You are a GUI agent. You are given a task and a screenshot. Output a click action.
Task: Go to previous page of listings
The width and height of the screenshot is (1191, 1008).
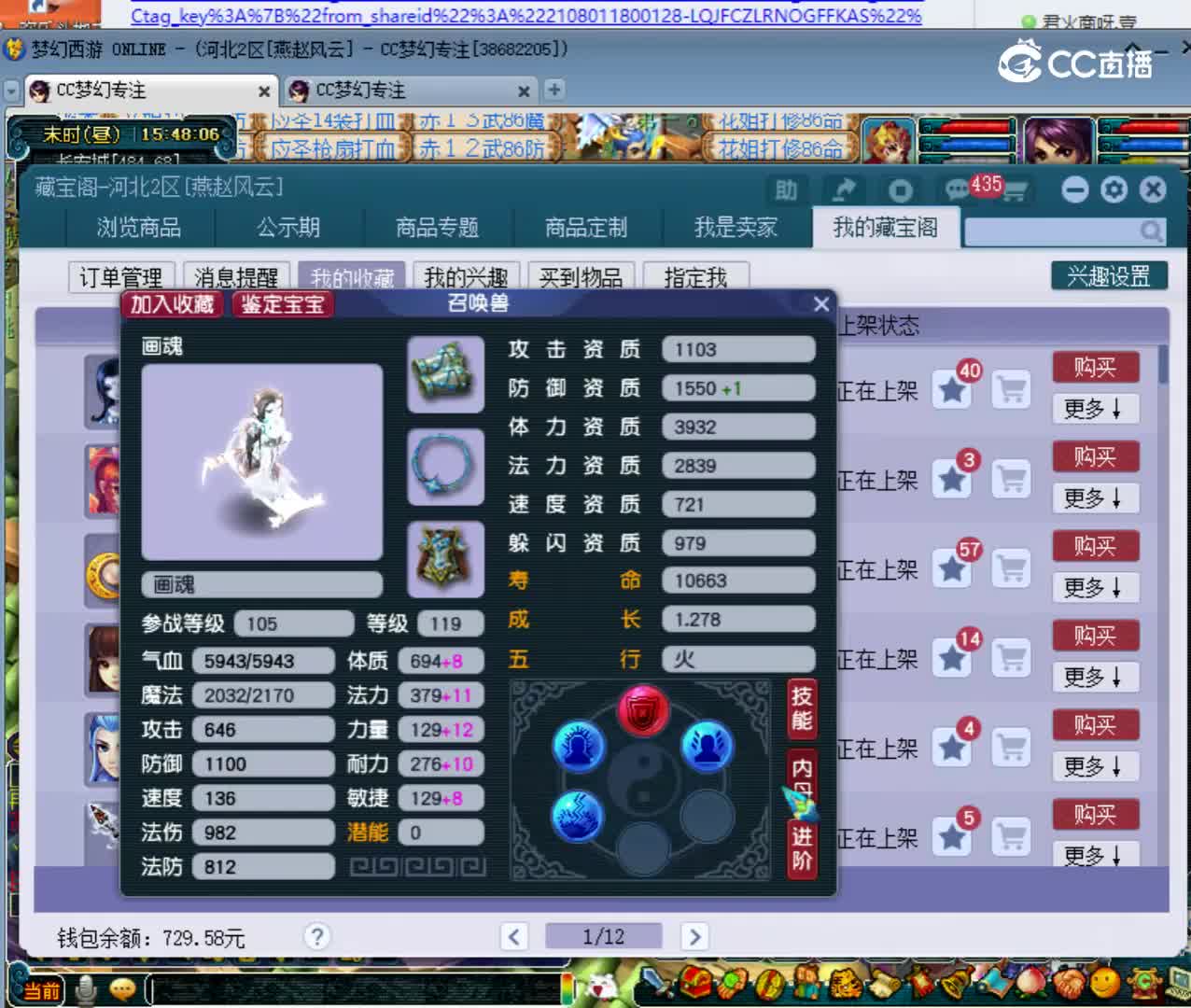[514, 936]
